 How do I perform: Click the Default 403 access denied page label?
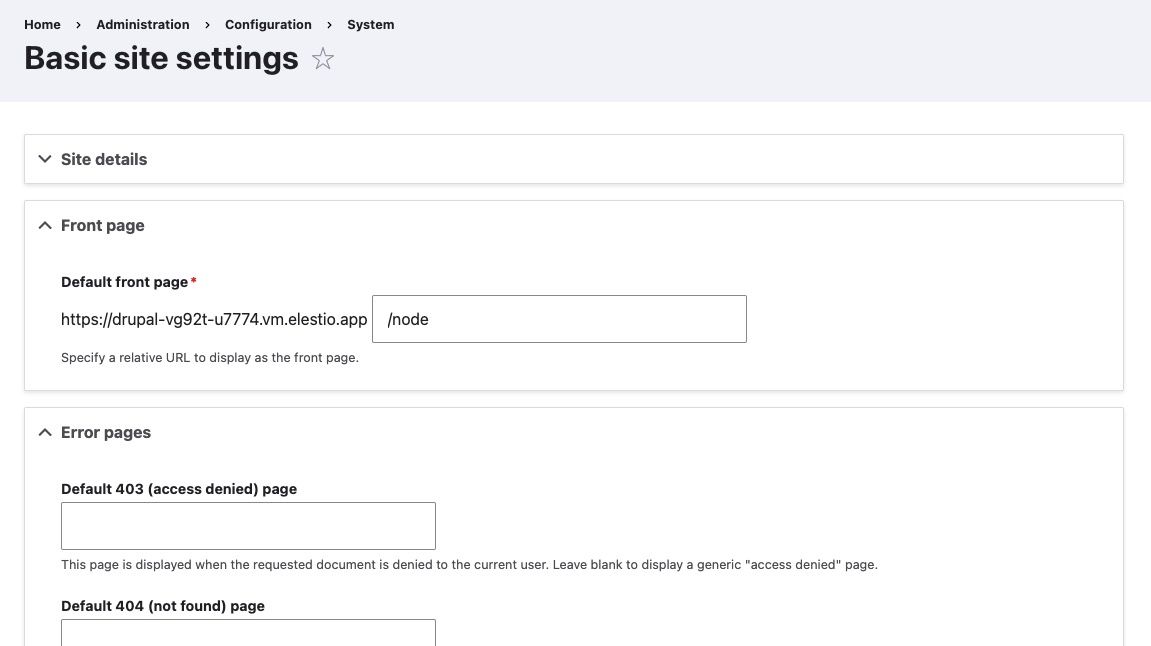pos(179,489)
